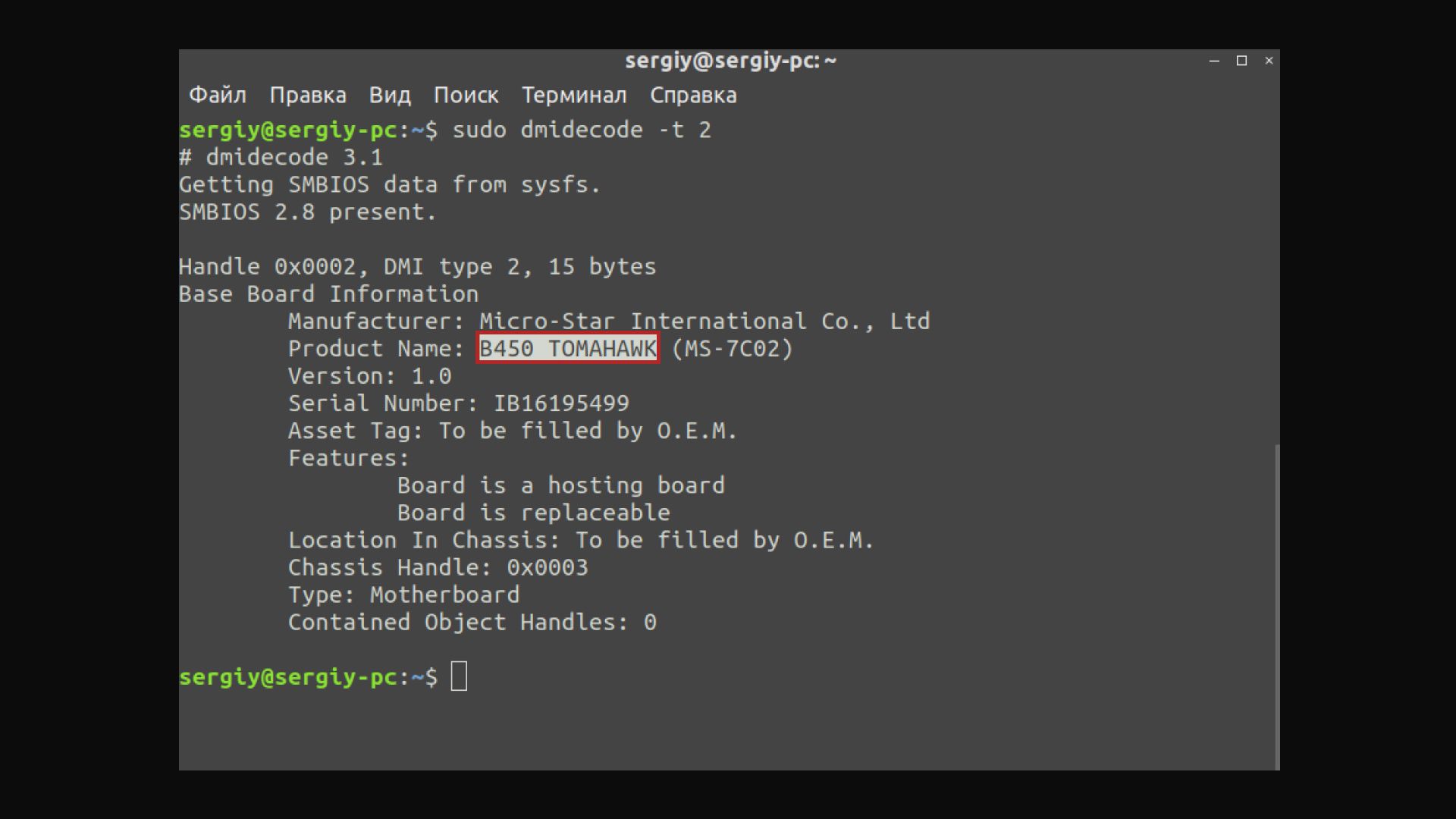Open the Вид menu
The image size is (1456, 819).
(390, 96)
